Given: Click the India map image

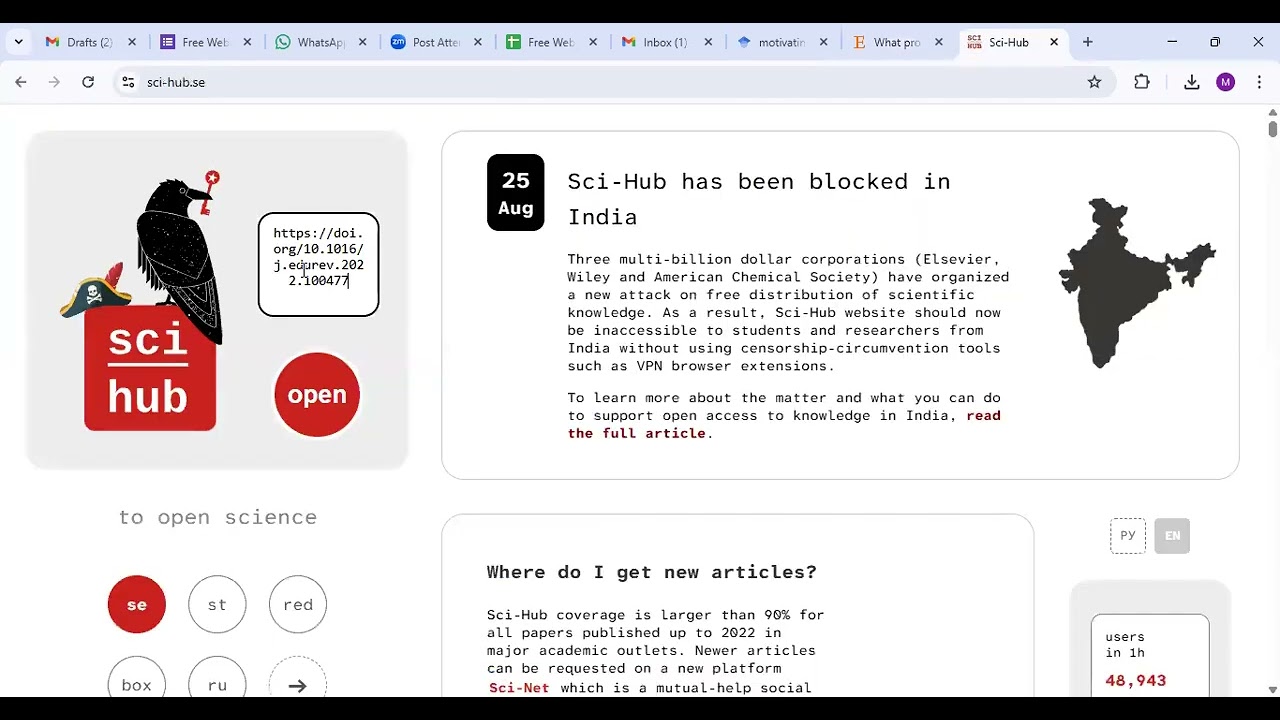Looking at the screenshot, I should 1137,283.
